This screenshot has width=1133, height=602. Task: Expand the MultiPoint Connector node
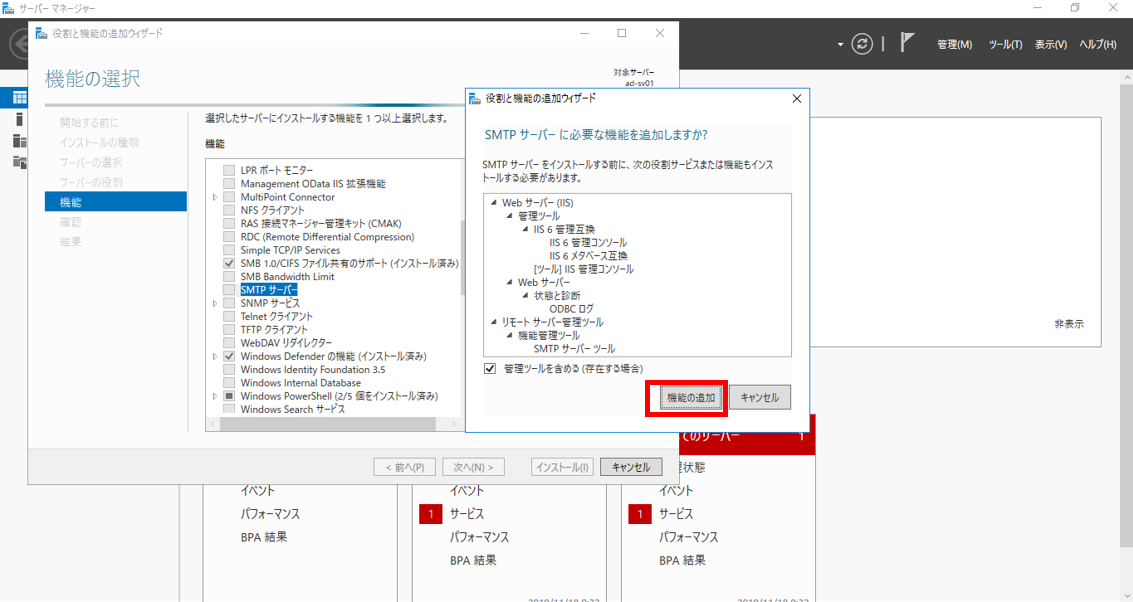pos(215,197)
